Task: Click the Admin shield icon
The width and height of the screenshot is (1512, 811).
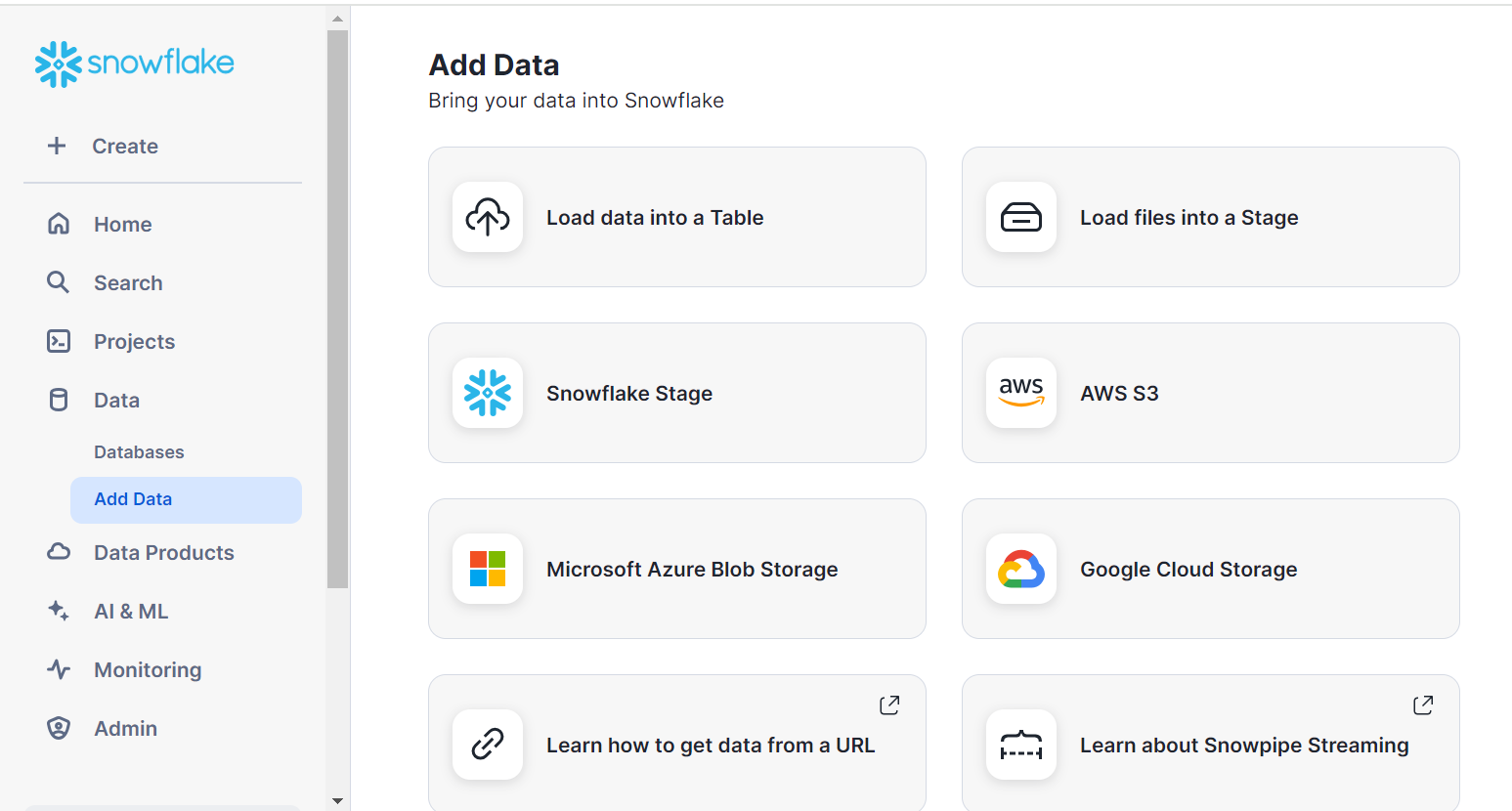Action: coord(59,728)
